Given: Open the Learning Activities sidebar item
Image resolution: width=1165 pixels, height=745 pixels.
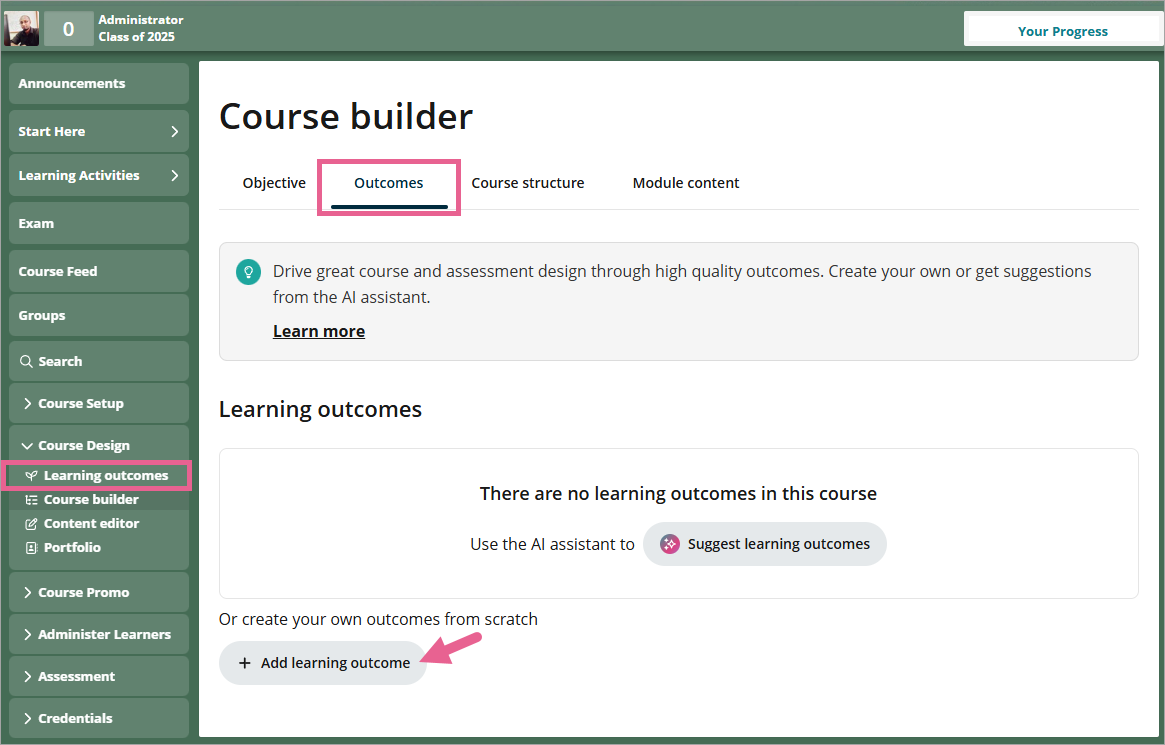Looking at the screenshot, I should [x=99, y=175].
